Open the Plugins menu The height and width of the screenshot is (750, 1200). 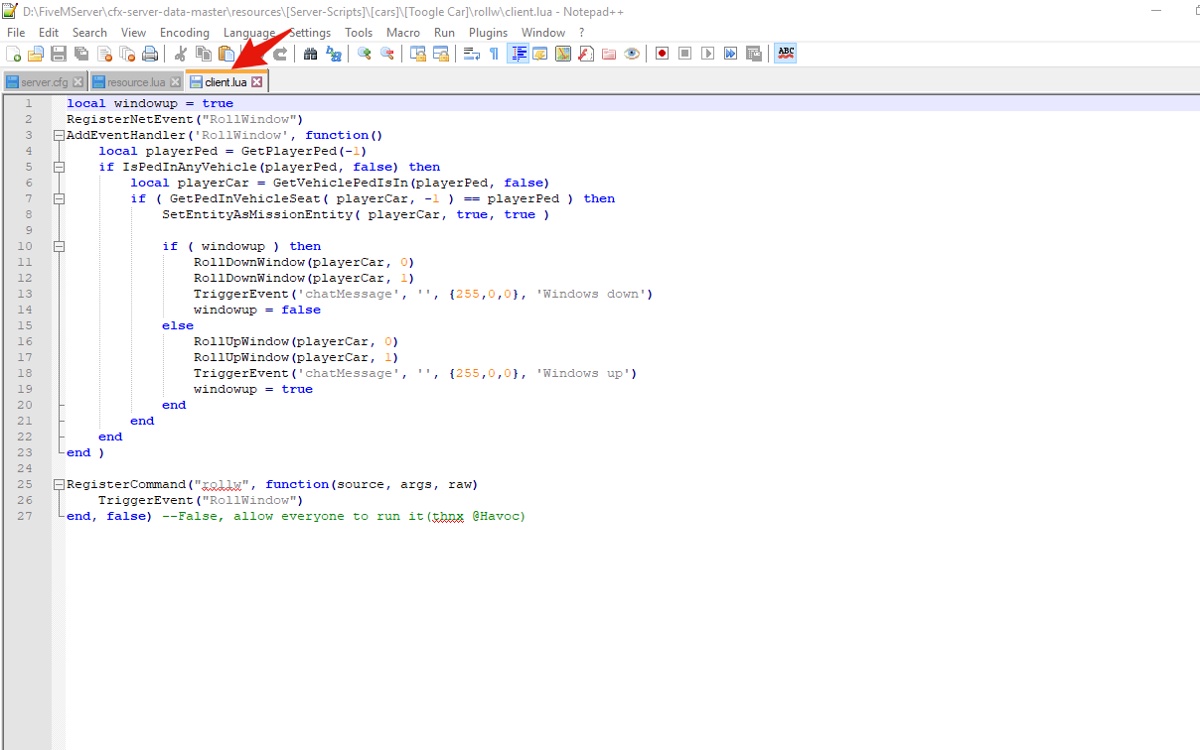[x=488, y=32]
